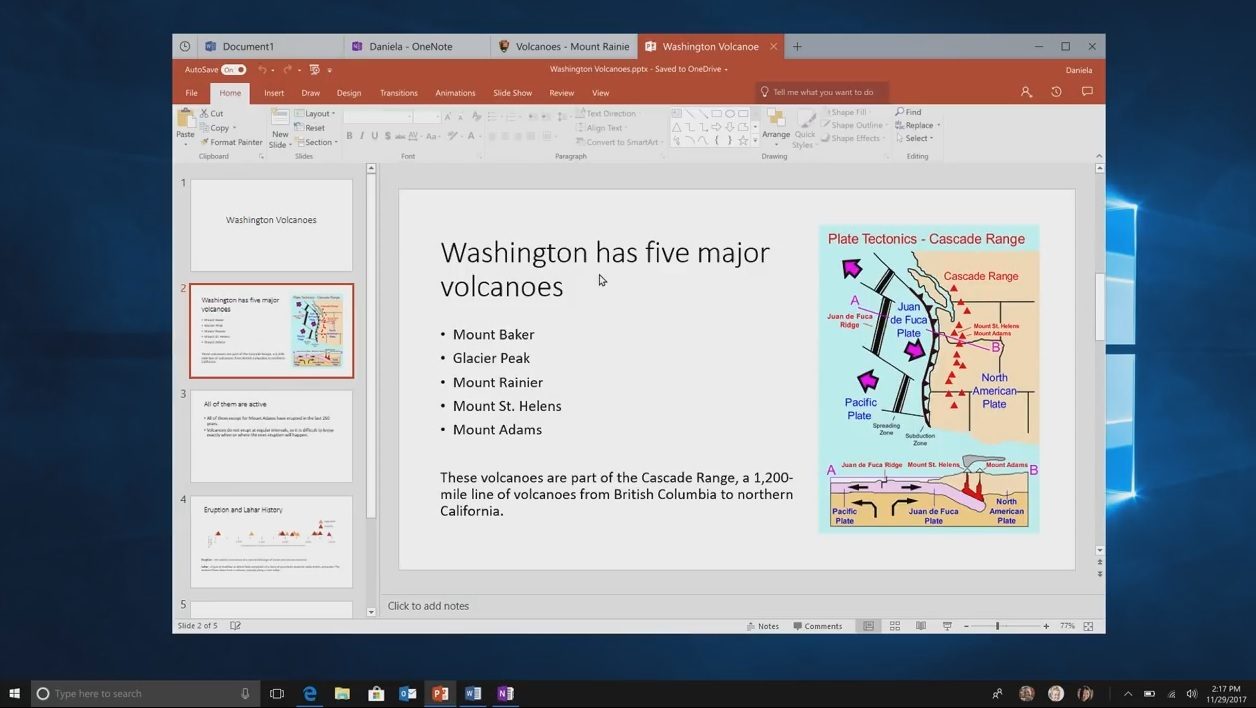
Task: Select slide 3 thumbnail All of them are active
Action: [x=272, y=436]
